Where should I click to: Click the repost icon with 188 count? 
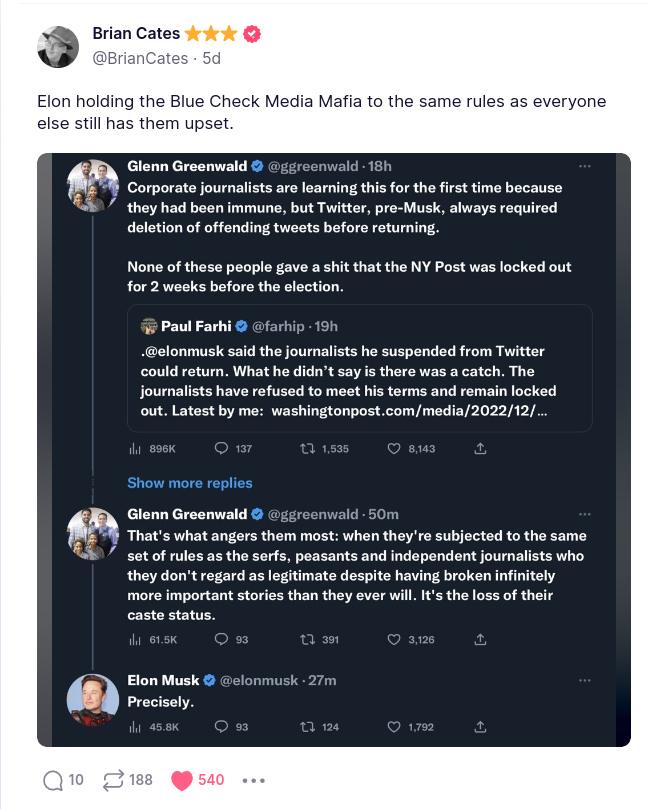click(x=115, y=779)
